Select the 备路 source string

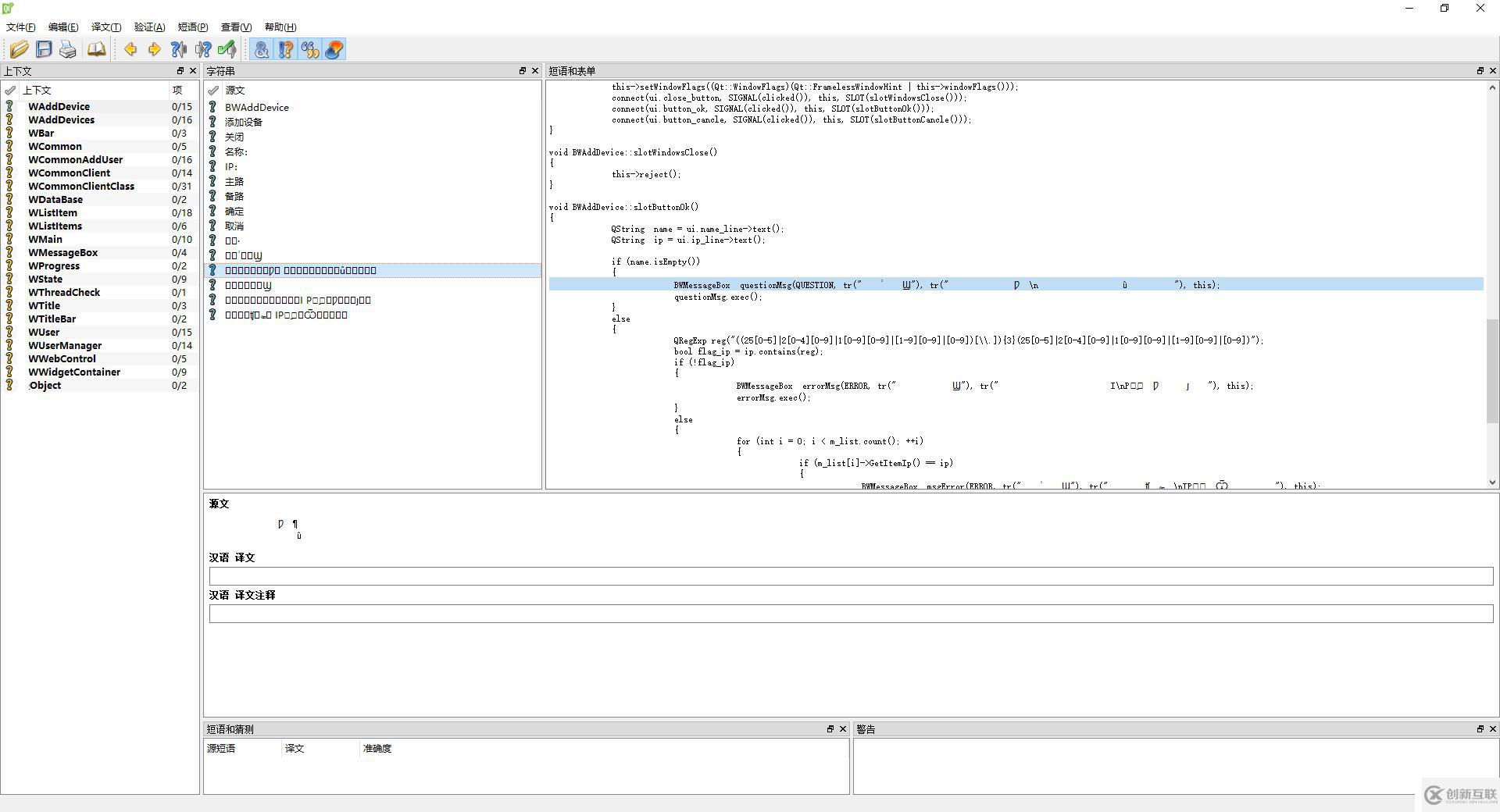click(x=373, y=196)
